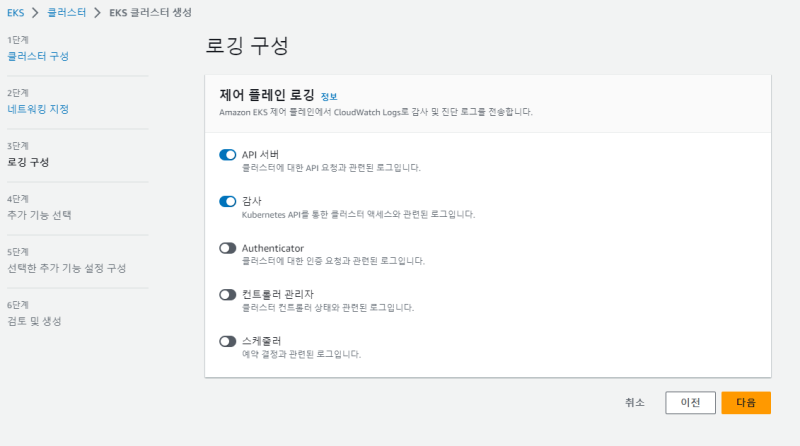This screenshot has width=800, height=446.
Task: Click the 다음 (Next) button
Action: click(746, 402)
